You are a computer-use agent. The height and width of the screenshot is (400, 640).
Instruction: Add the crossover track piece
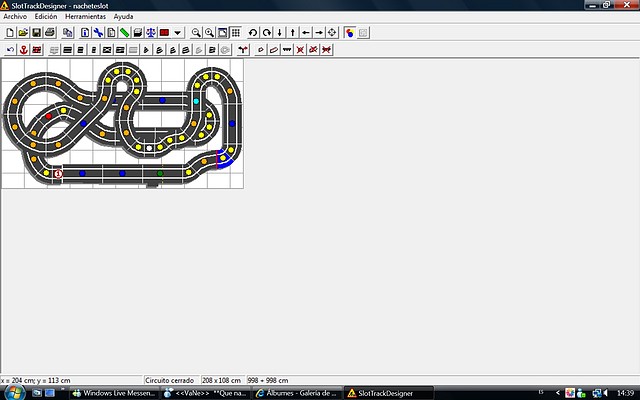point(107,50)
